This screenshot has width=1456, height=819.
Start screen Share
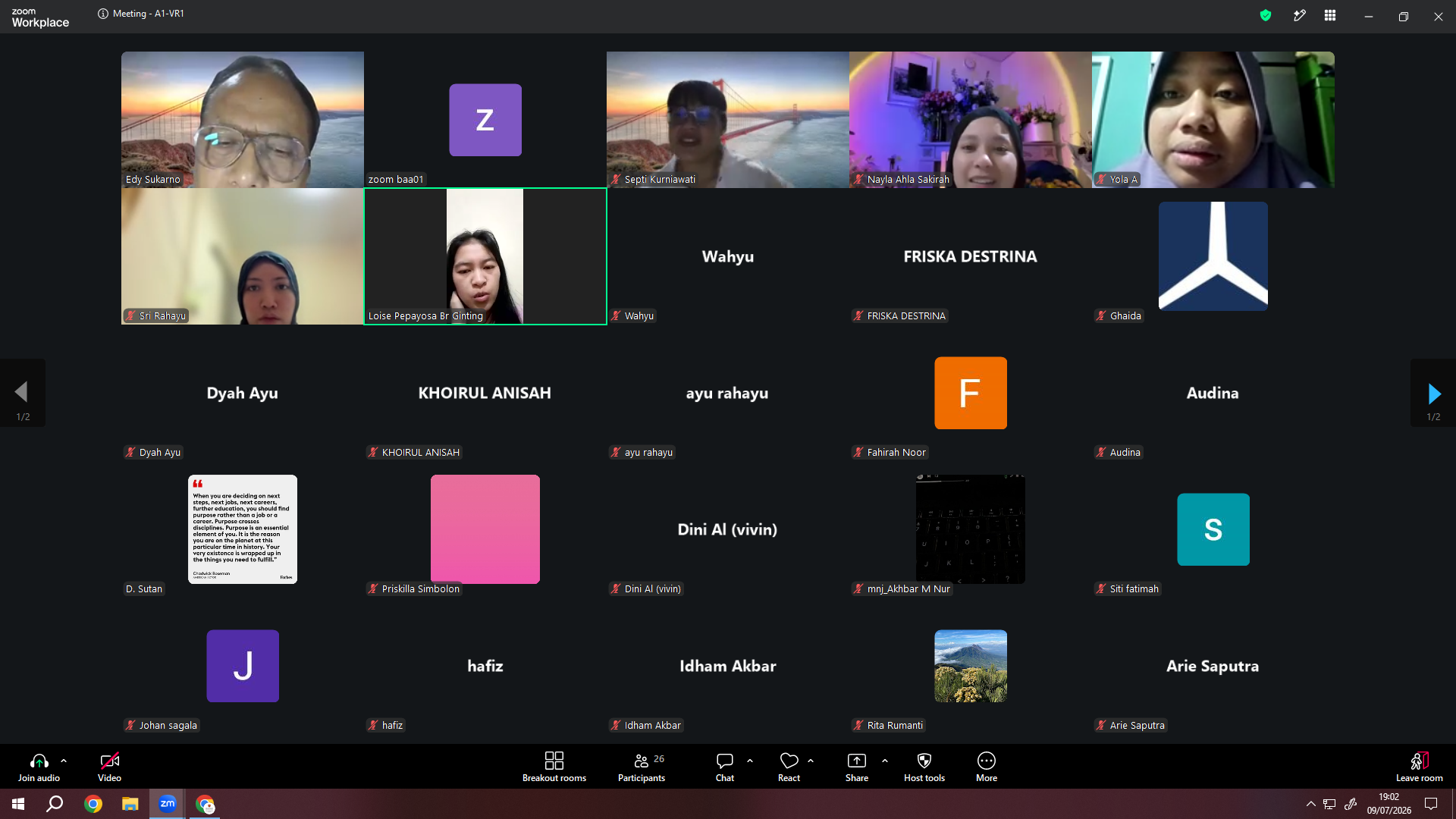click(x=857, y=766)
